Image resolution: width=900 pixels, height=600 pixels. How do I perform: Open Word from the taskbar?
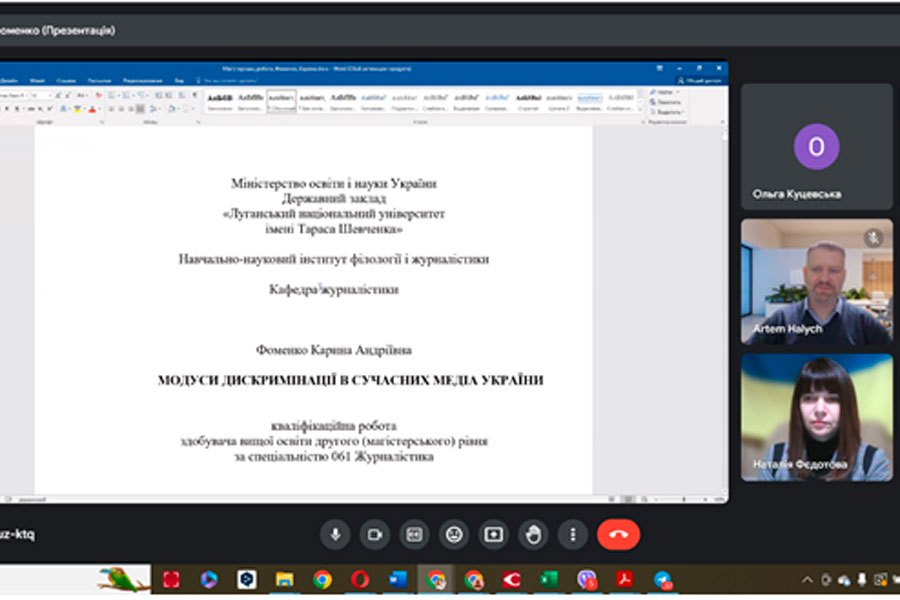398,580
